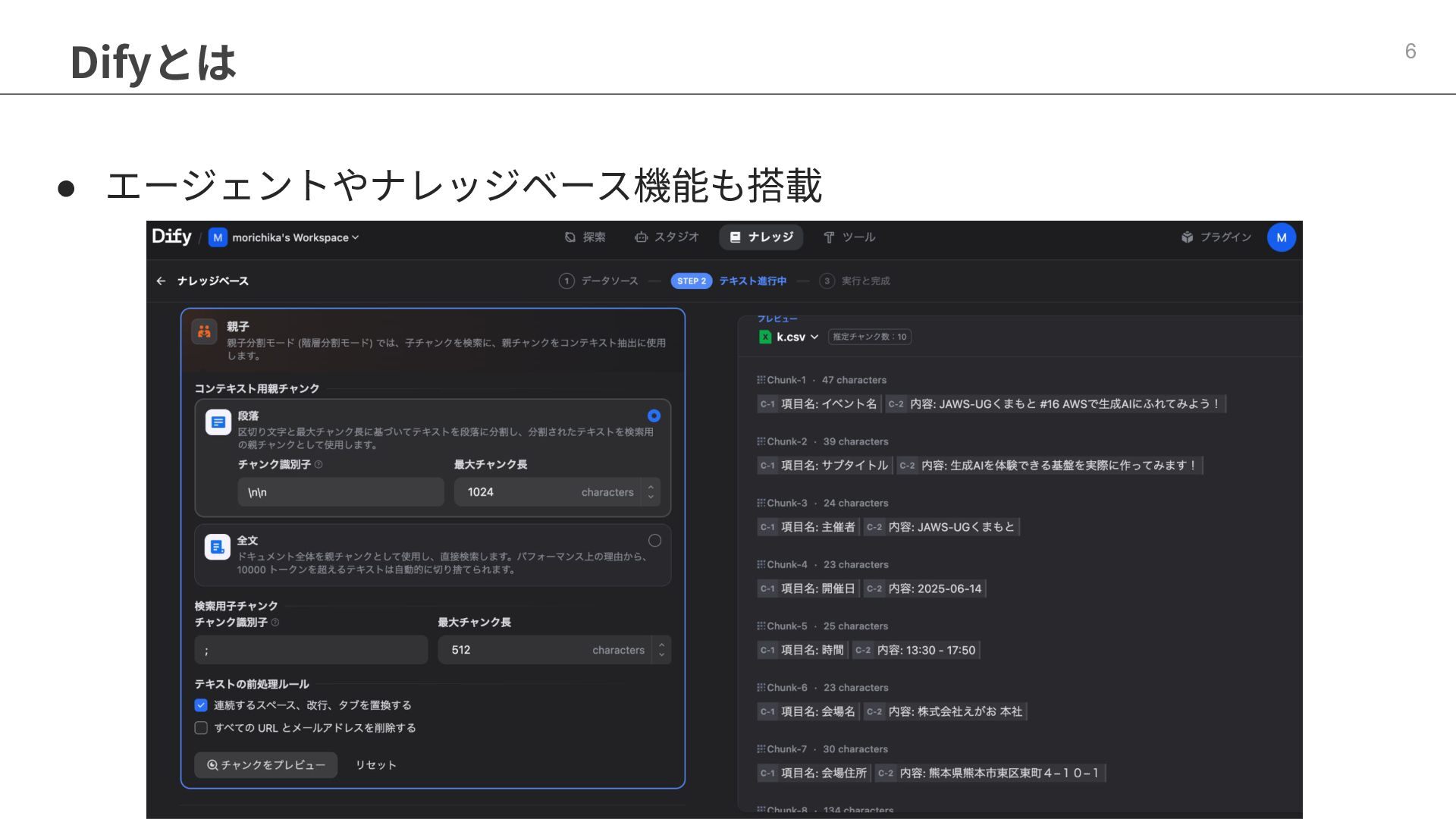Click the stepper arrows on 1024 field
This screenshot has height=819, width=1456.
coord(651,492)
